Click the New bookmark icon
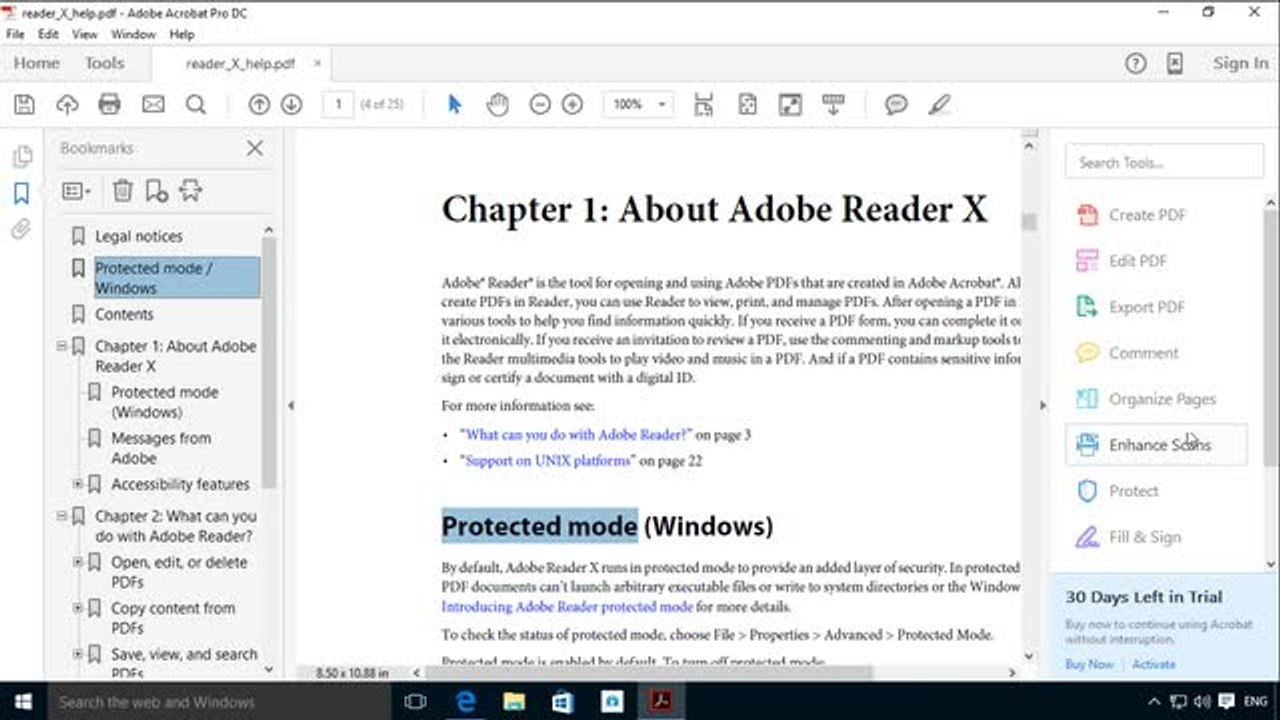This screenshot has height=720, width=1280. point(156,190)
